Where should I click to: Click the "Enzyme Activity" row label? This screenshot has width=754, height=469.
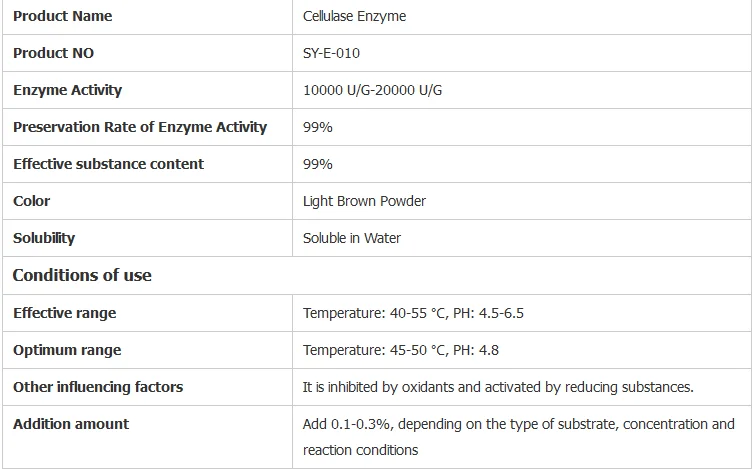(x=67, y=90)
